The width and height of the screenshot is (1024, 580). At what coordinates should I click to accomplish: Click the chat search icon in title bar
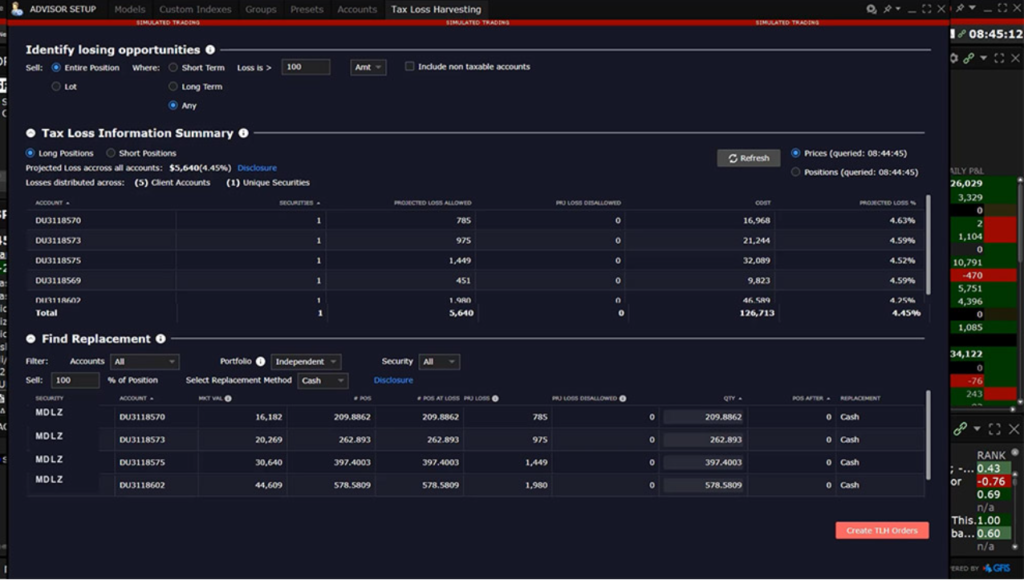[x=871, y=9]
